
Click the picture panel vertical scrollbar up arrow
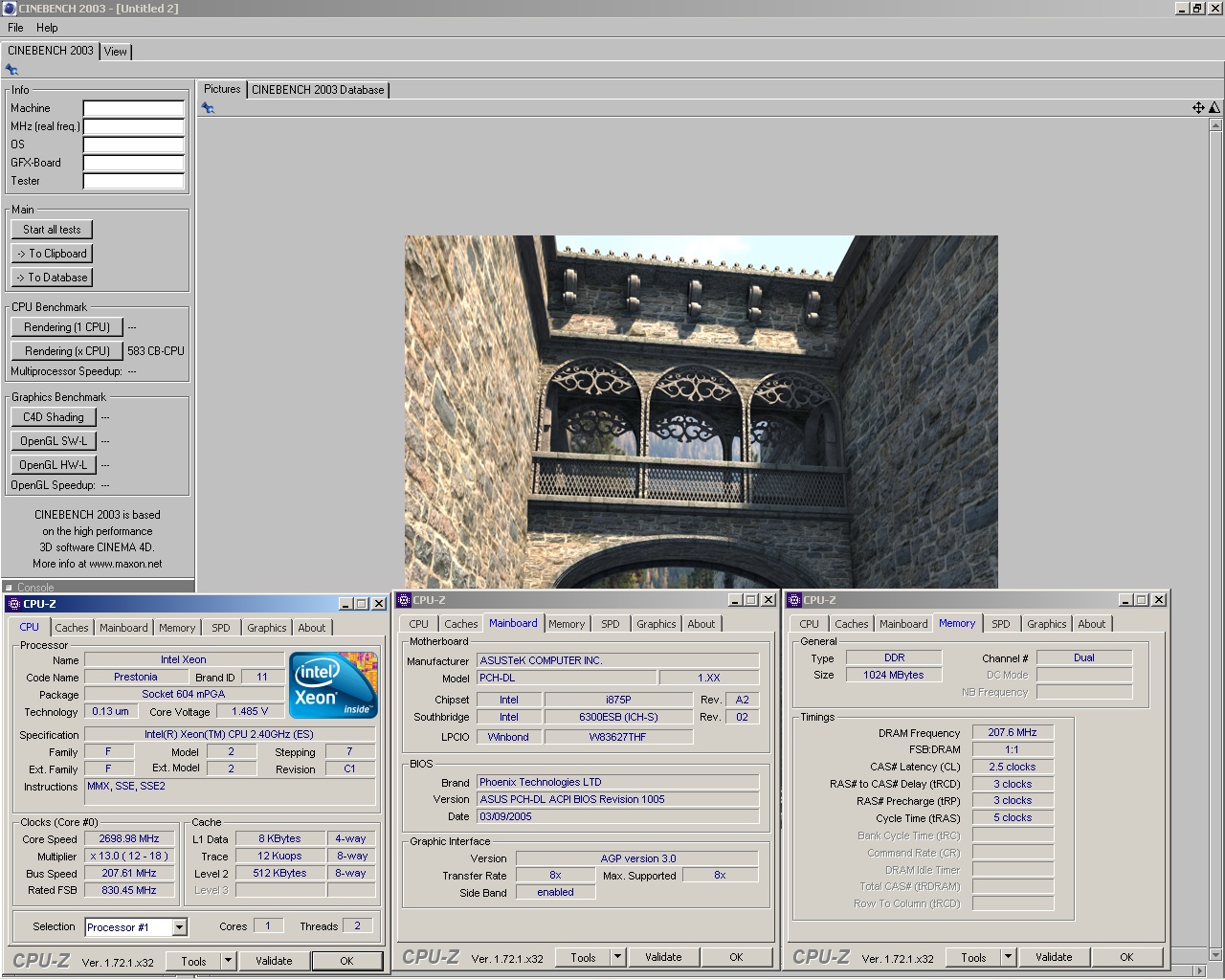1215,125
